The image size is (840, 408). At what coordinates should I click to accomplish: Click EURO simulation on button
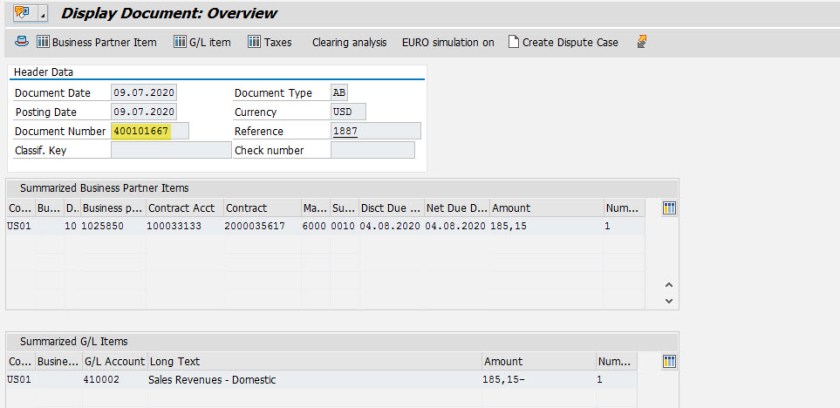pos(448,42)
